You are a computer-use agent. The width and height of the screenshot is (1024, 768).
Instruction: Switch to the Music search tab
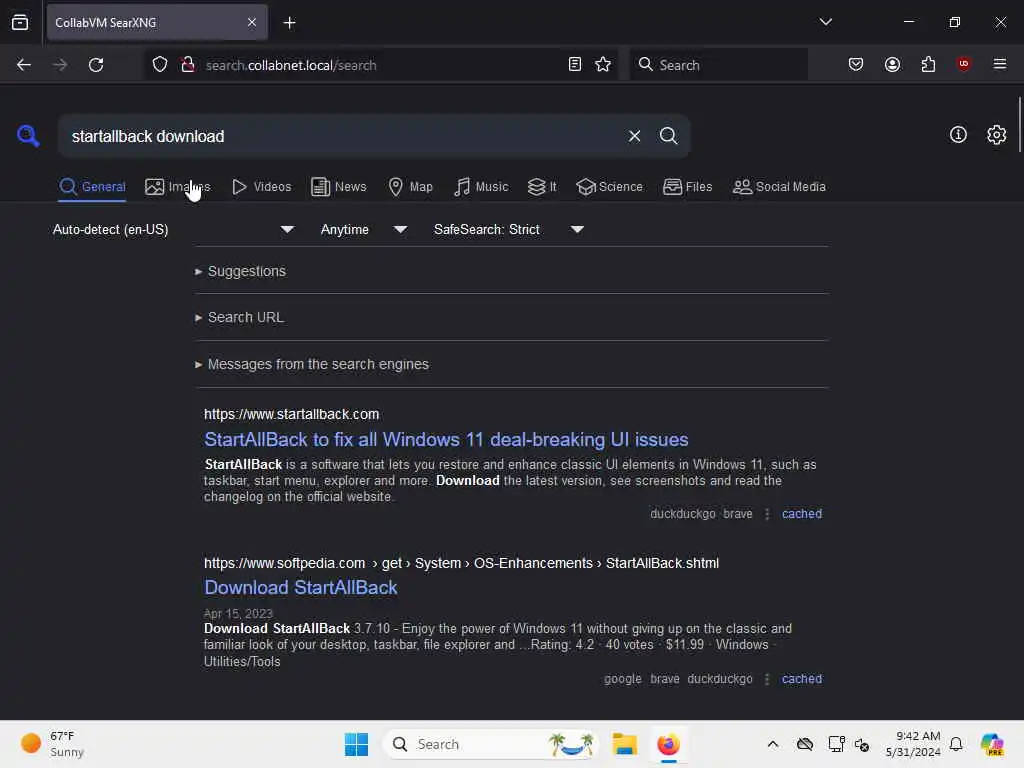481,187
